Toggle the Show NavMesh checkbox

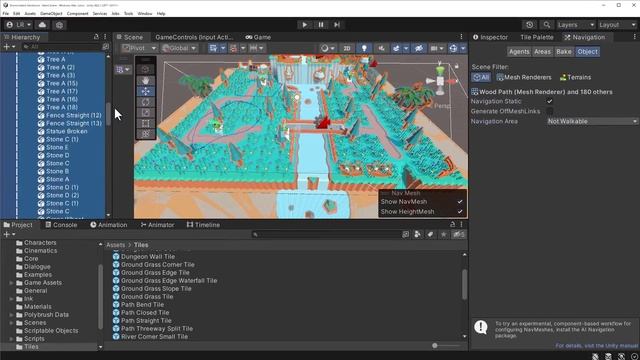click(460, 202)
